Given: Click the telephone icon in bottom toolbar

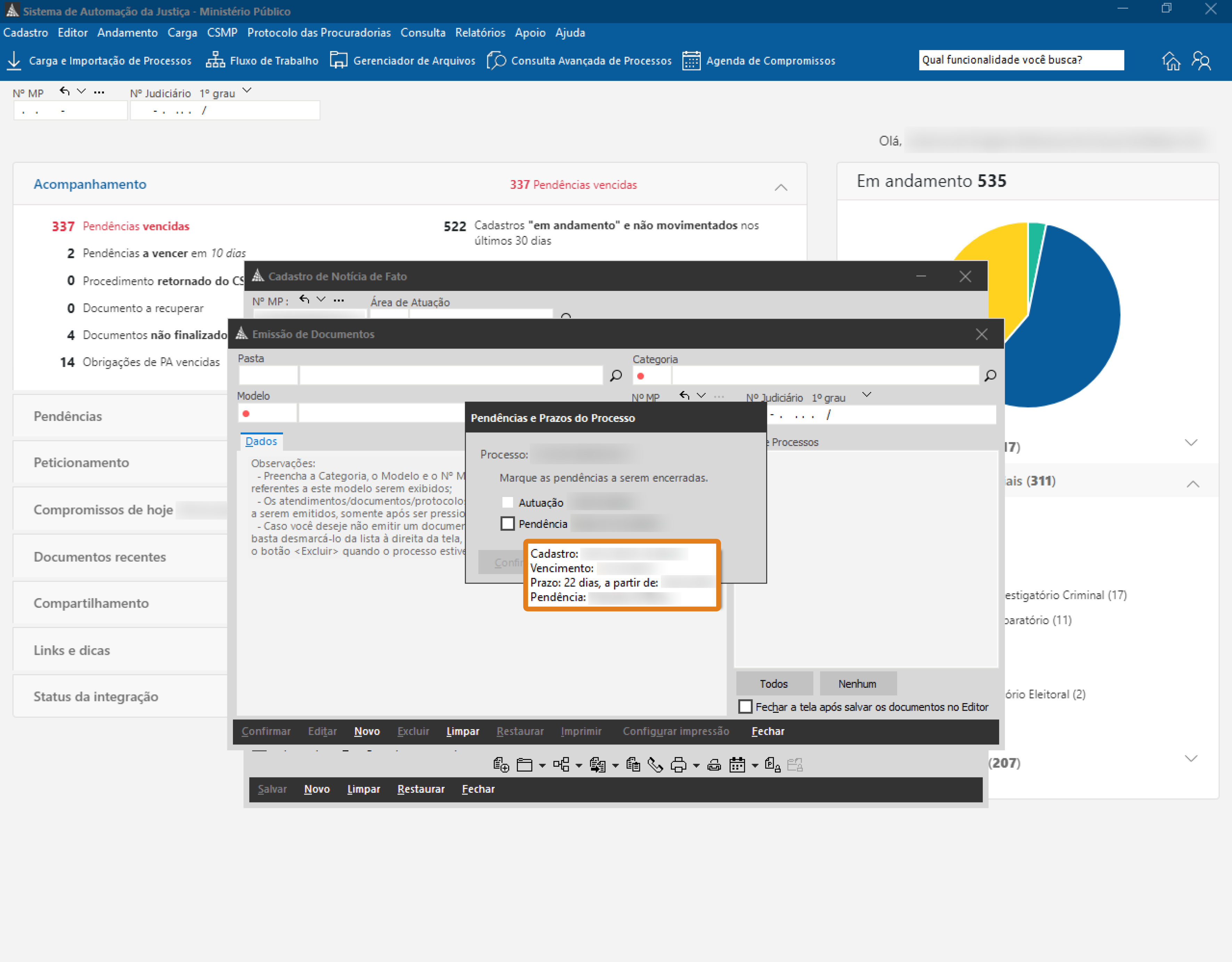Looking at the screenshot, I should (655, 765).
